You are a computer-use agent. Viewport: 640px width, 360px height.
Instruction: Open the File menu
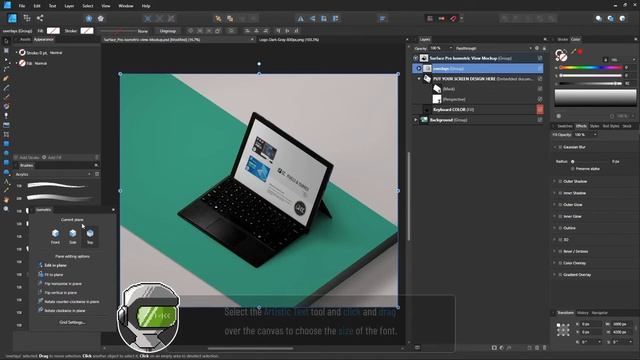[x=22, y=6]
